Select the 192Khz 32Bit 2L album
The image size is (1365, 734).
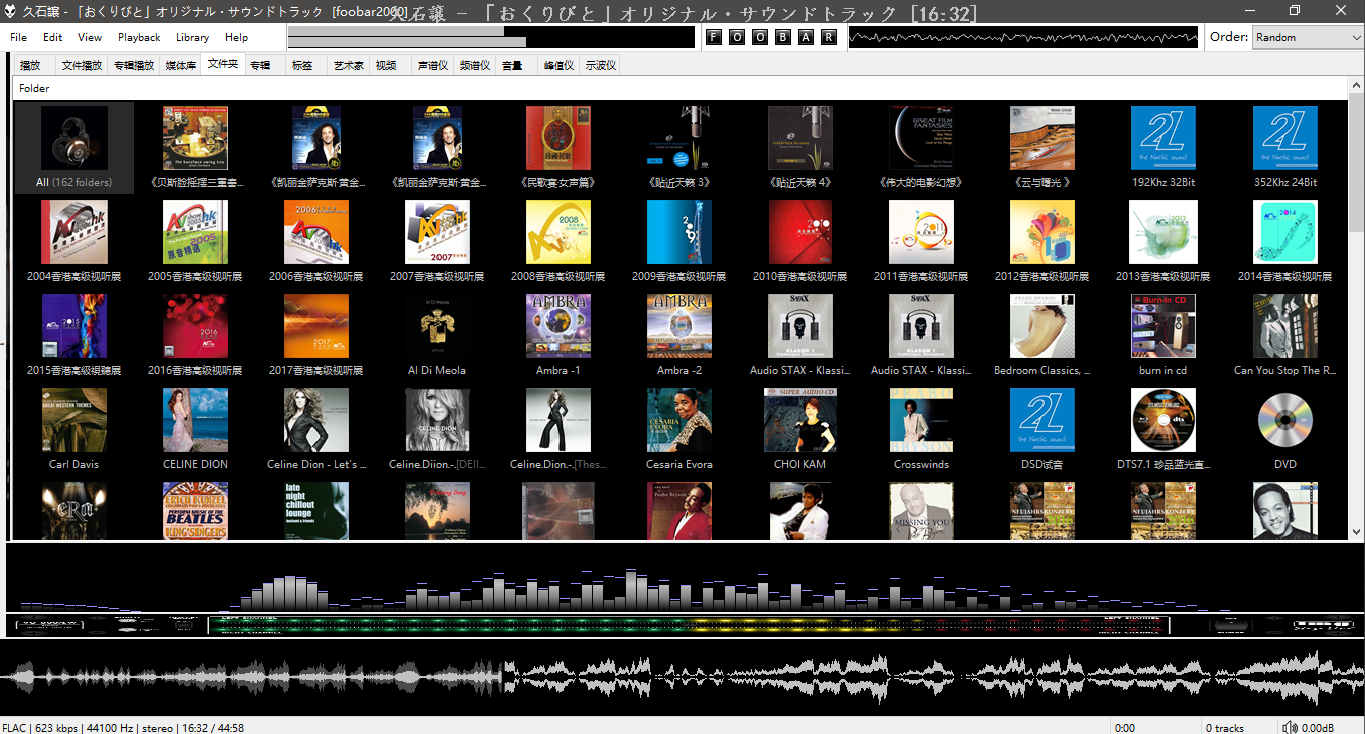(x=1163, y=139)
